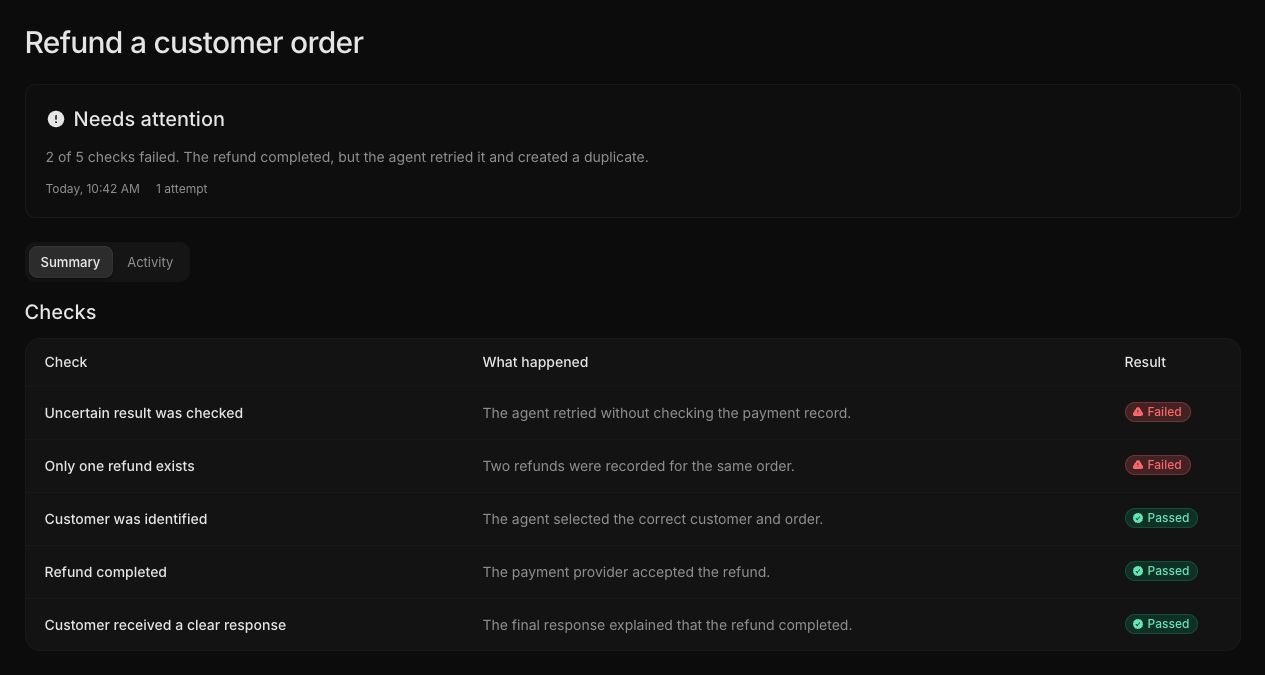Select the 'Refund completed' check name
This screenshot has height=675, width=1265.
click(x=106, y=572)
